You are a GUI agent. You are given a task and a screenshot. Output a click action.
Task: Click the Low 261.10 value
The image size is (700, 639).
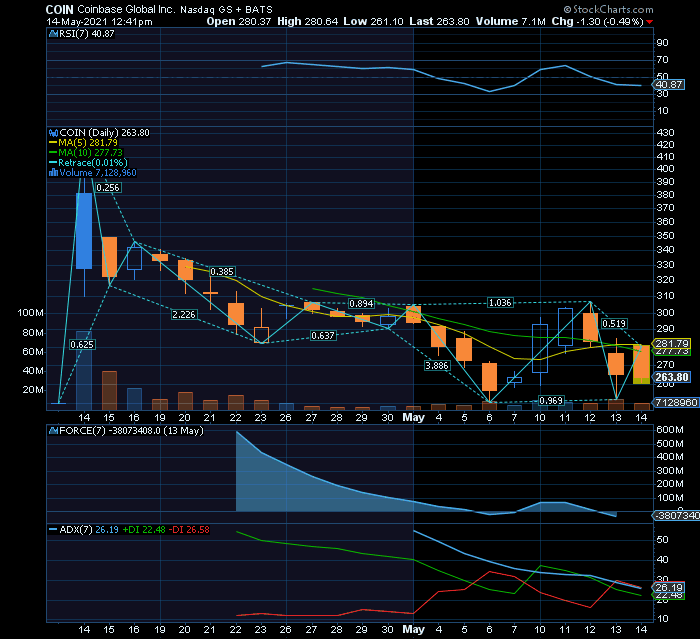click(373, 21)
